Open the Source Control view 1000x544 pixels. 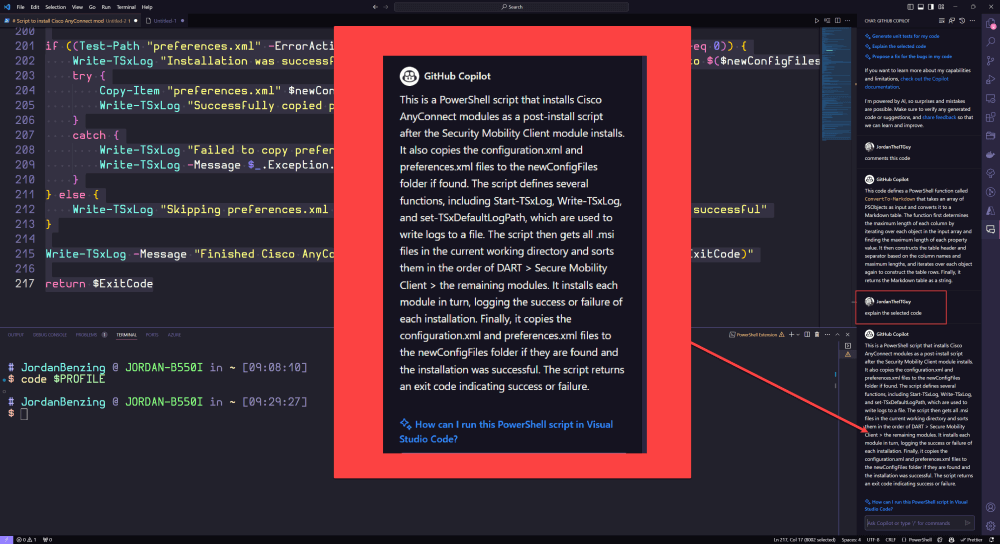click(x=991, y=61)
